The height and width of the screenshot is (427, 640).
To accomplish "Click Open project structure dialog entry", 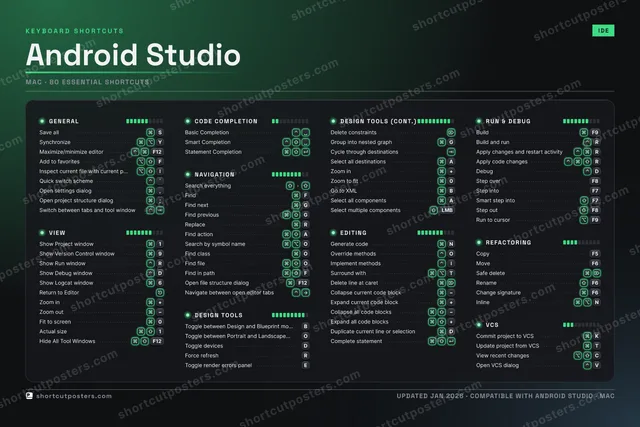I will pos(101,200).
